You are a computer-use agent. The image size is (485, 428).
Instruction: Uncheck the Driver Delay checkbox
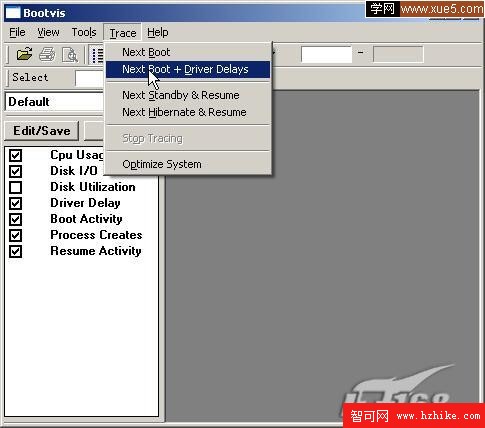pyautogui.click(x=15, y=203)
